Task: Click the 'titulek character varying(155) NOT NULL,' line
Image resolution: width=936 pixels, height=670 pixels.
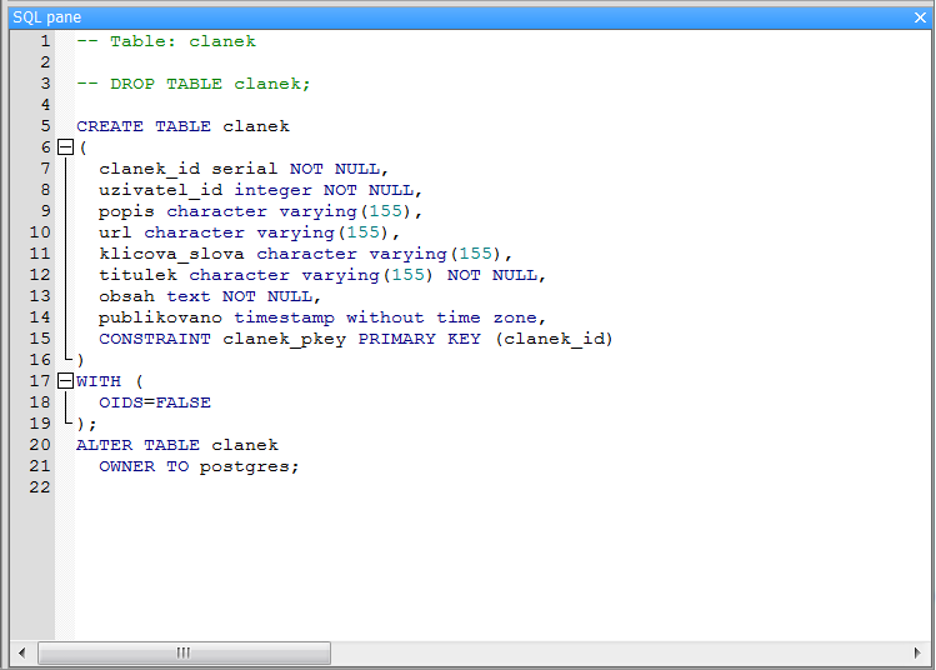Action: 322,275
